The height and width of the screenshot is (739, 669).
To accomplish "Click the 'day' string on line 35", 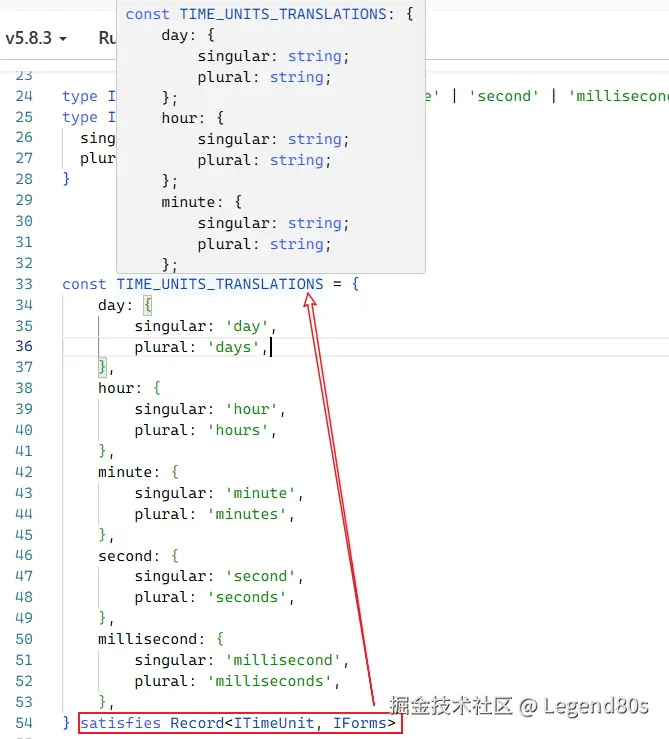I will [x=247, y=326].
